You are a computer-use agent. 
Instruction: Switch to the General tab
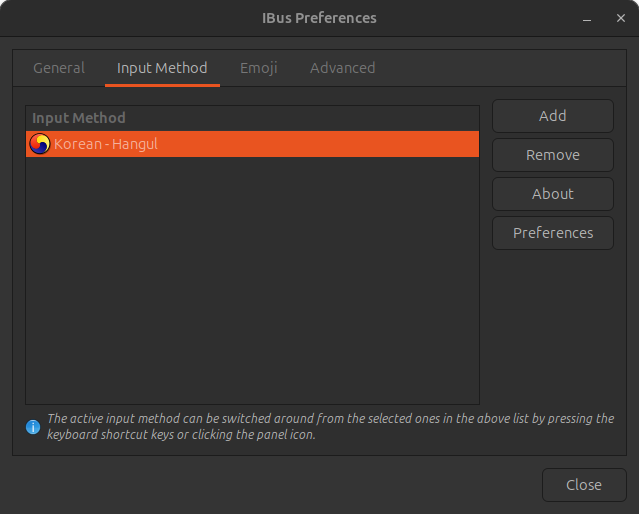click(x=59, y=68)
